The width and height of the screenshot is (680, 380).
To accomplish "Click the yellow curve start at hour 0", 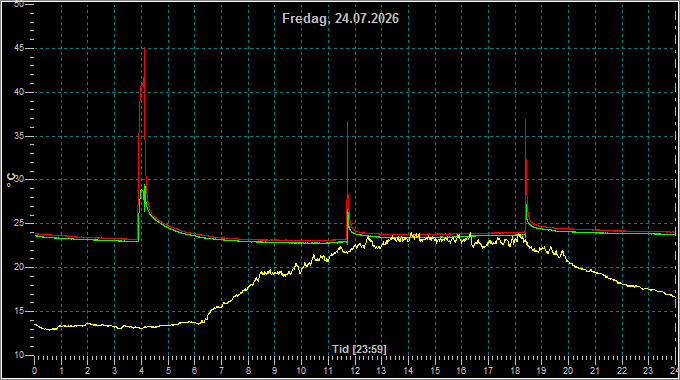I will pyautogui.click(x=35, y=324).
